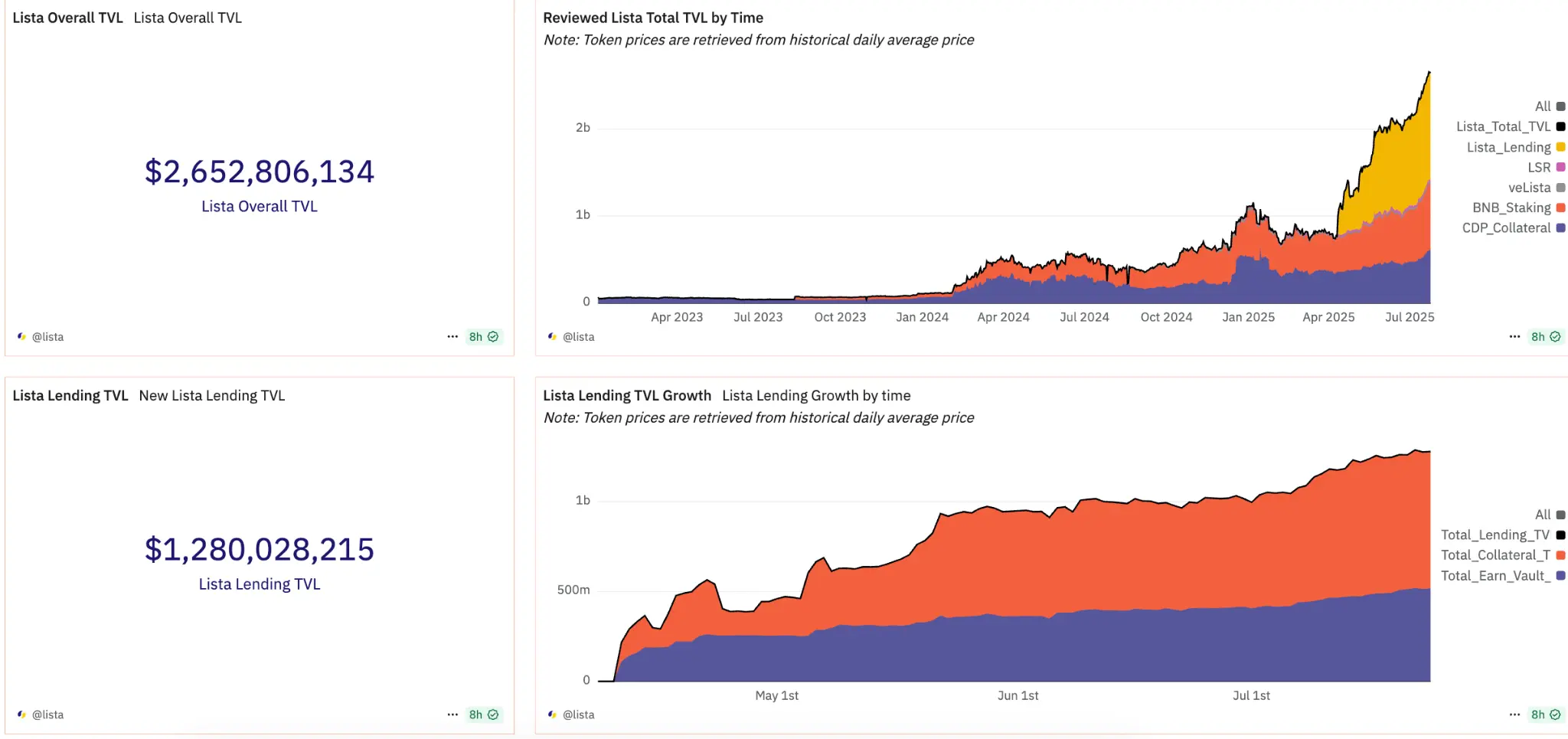
Task: Click the @lista author link on Lista Overall TVL card
Action: click(x=47, y=336)
